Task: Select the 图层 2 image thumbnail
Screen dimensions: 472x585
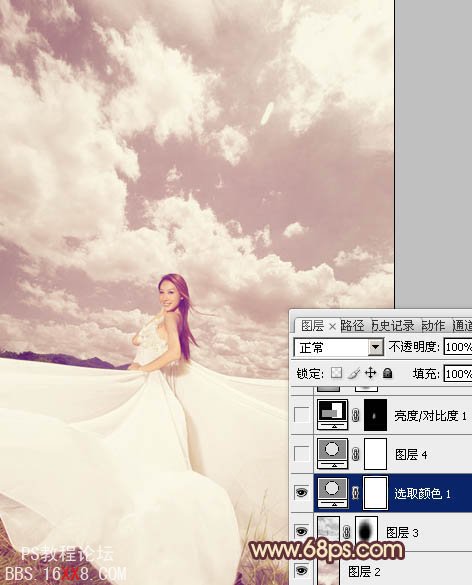Action: pyautogui.click(x=329, y=571)
